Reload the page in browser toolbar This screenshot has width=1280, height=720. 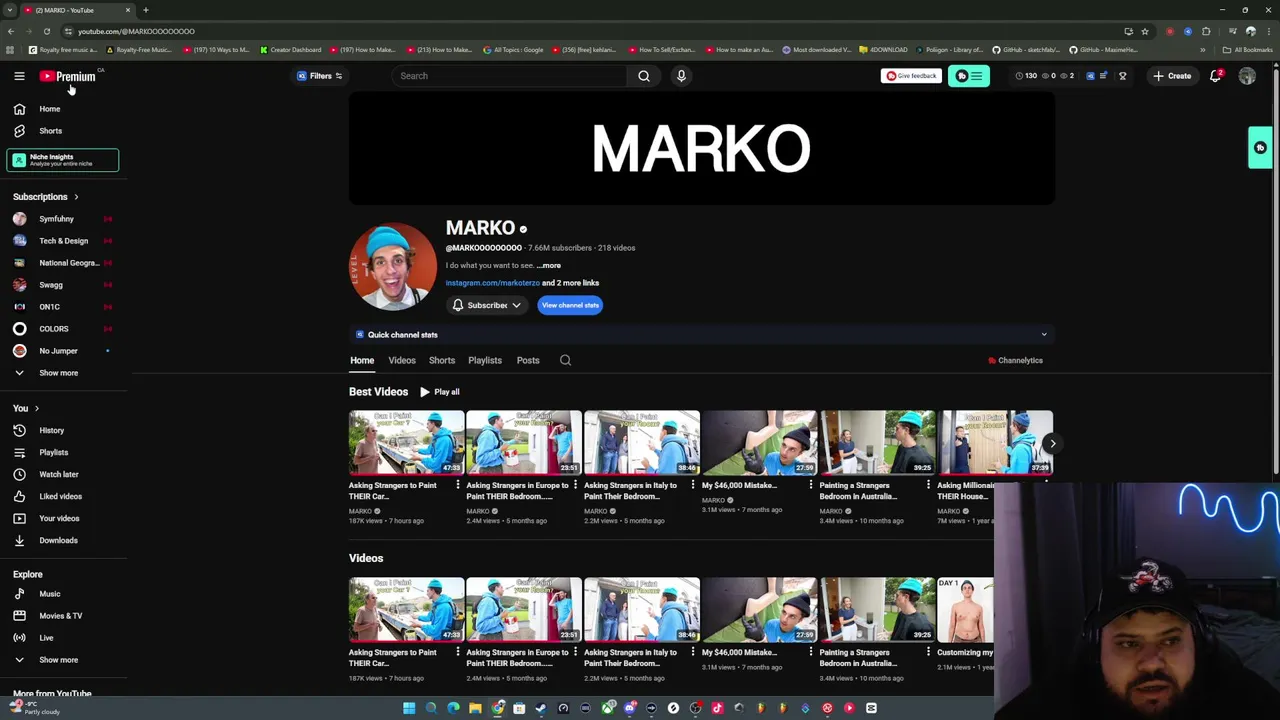[47, 31]
